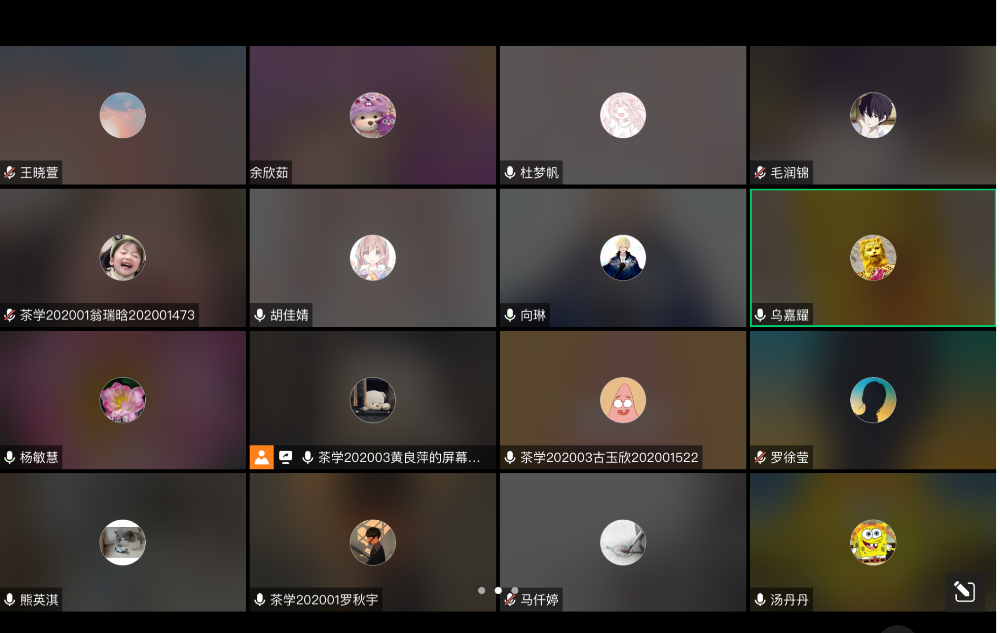
Task: Select 杨敏慧's pink flower avatar
Action: coord(123,400)
